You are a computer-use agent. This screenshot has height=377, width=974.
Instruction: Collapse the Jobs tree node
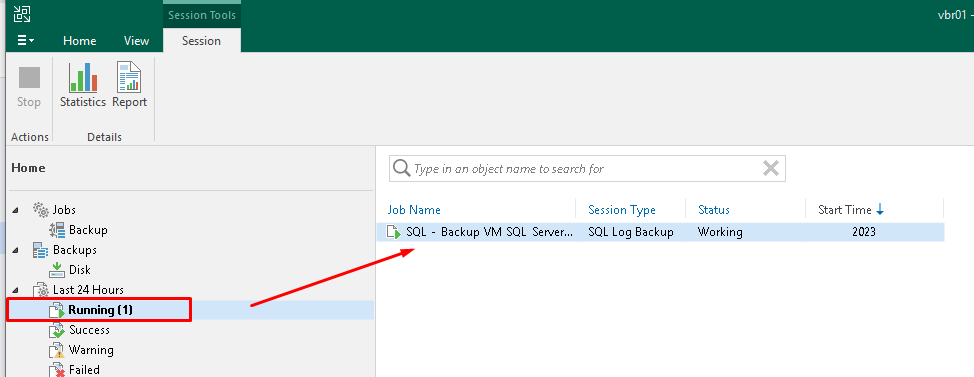click(x=15, y=211)
